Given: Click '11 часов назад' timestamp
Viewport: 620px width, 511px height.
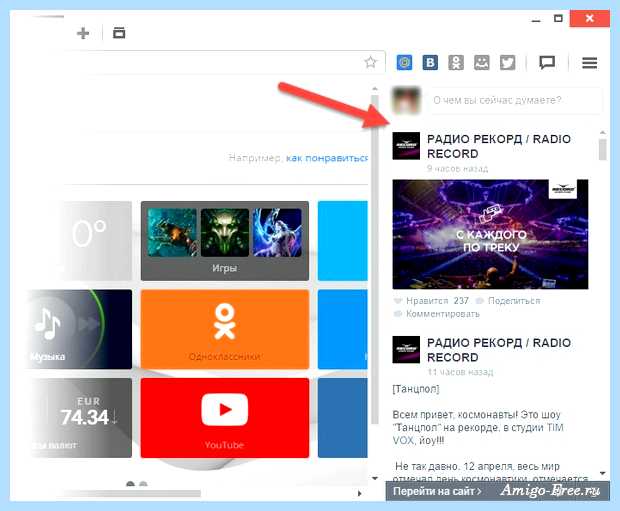Looking at the screenshot, I should 461,372.
